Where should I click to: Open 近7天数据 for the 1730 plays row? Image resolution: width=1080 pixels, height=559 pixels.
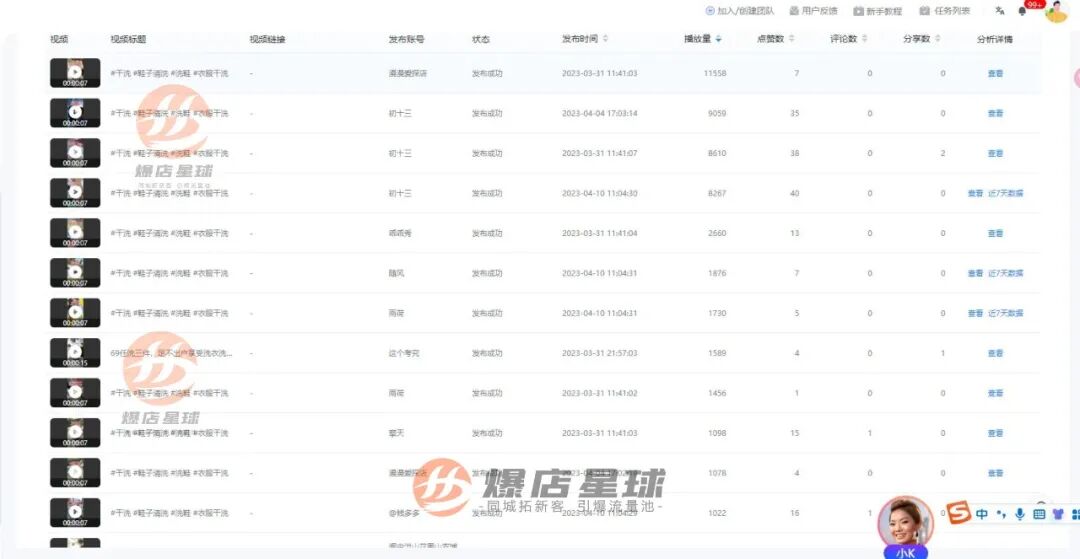[x=1006, y=313]
